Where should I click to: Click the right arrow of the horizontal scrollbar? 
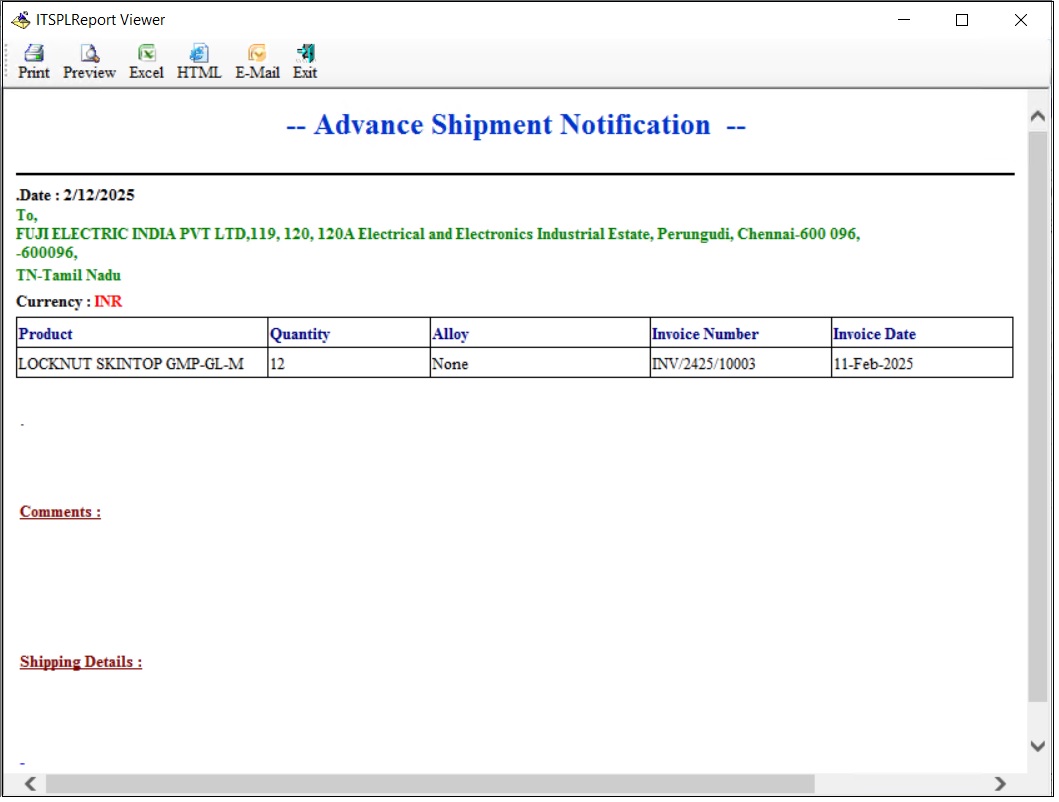tap(1000, 784)
